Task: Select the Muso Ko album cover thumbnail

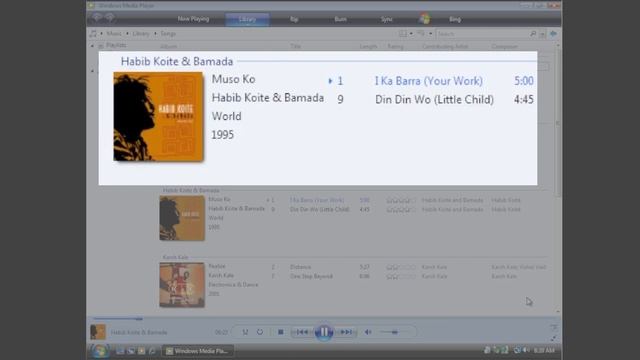Action: (x=182, y=218)
